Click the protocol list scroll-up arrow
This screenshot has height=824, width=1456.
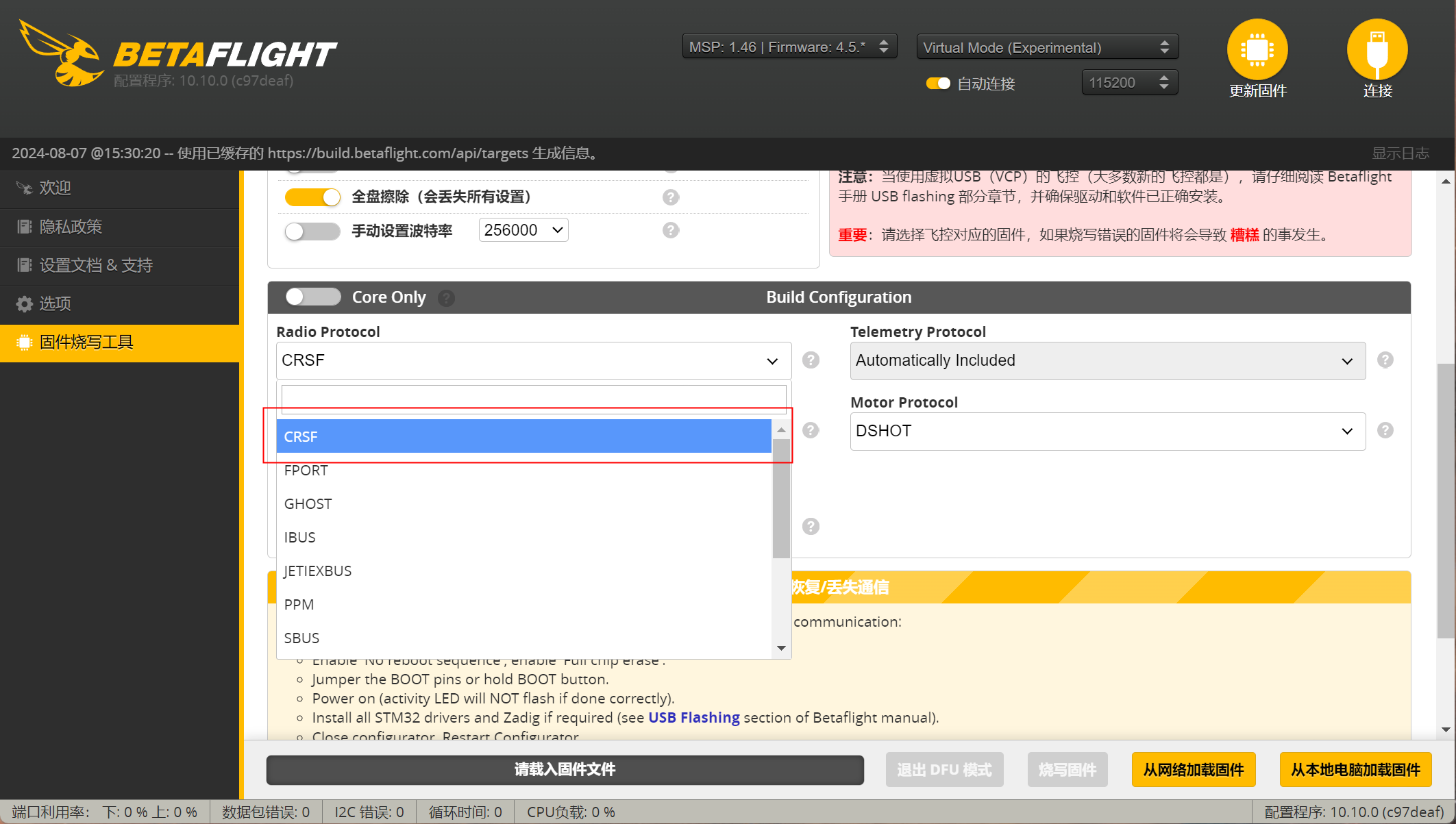pos(781,429)
